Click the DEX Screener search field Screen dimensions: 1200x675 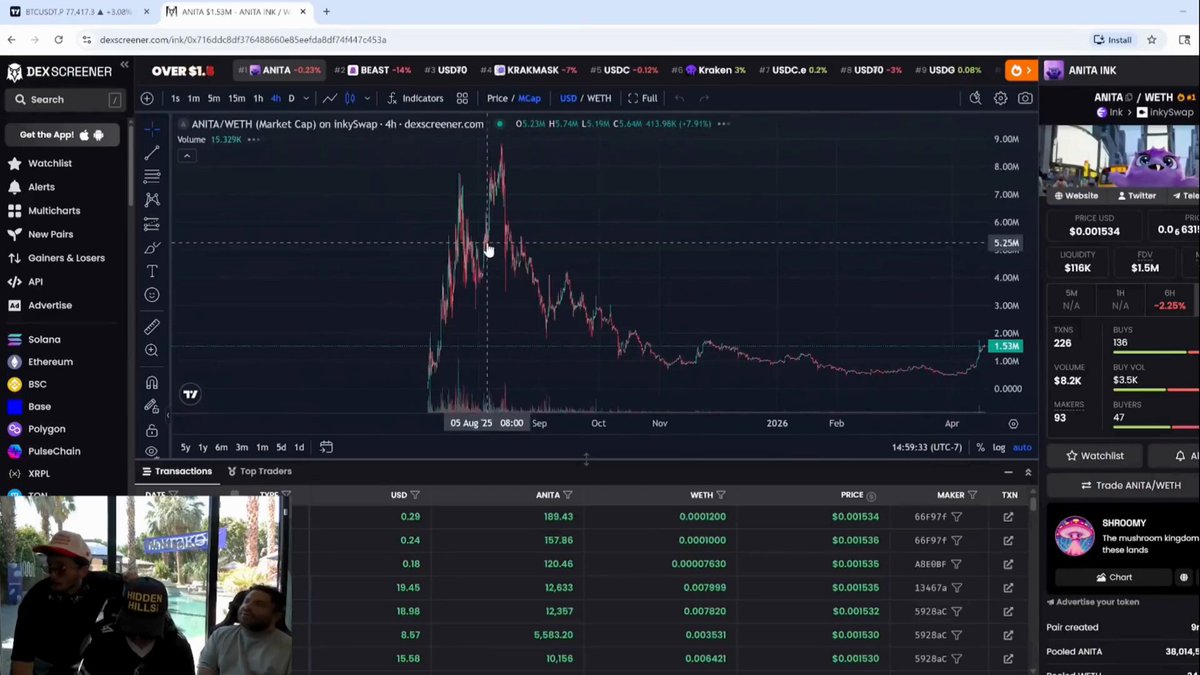pyautogui.click(x=65, y=99)
